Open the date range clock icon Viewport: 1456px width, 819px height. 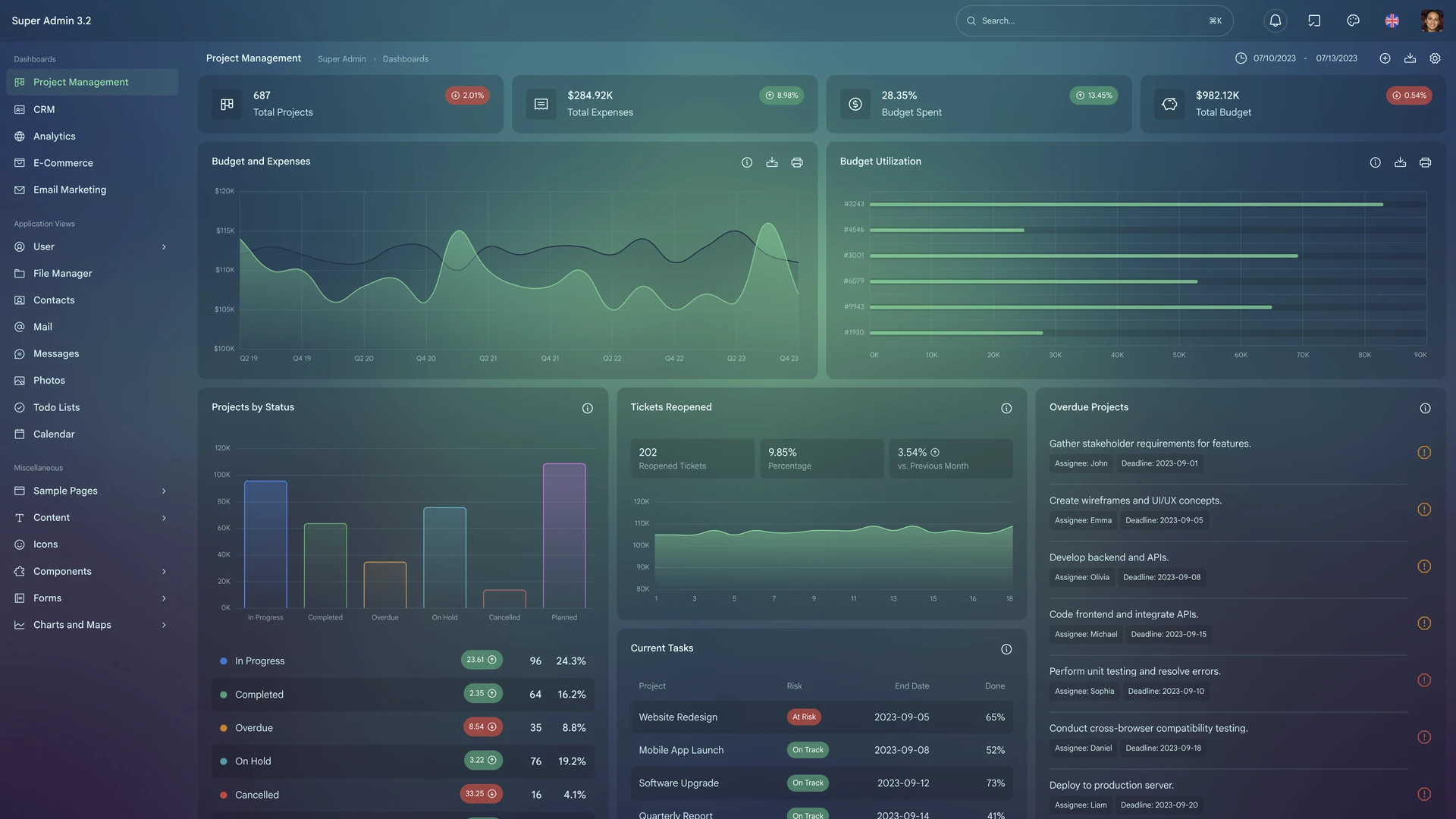pos(1241,58)
